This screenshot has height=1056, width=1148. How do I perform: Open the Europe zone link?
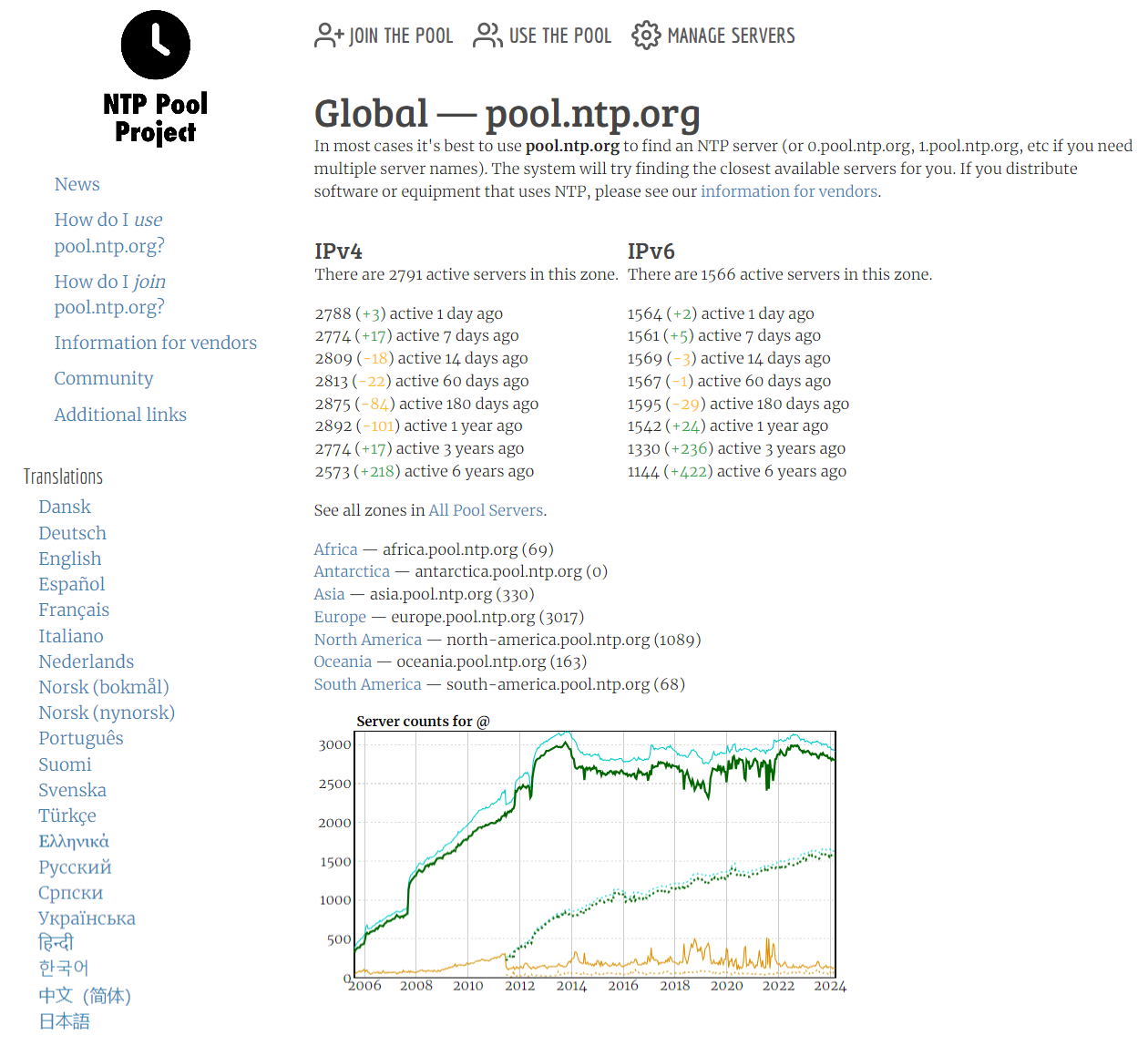[x=340, y=617]
